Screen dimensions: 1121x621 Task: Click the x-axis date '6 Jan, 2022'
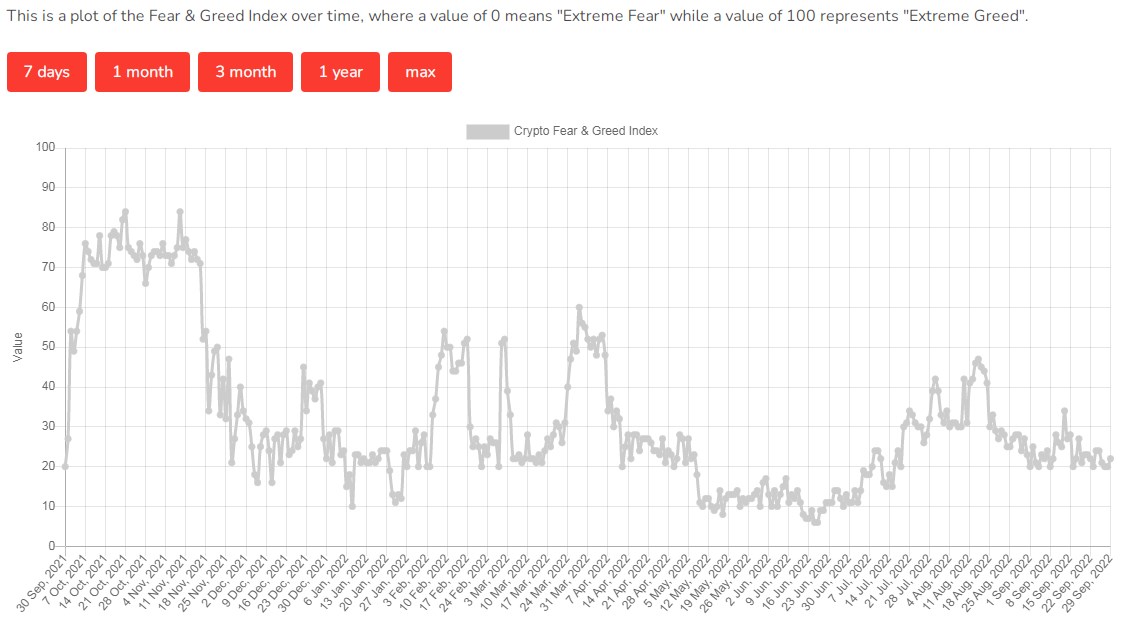[327, 580]
